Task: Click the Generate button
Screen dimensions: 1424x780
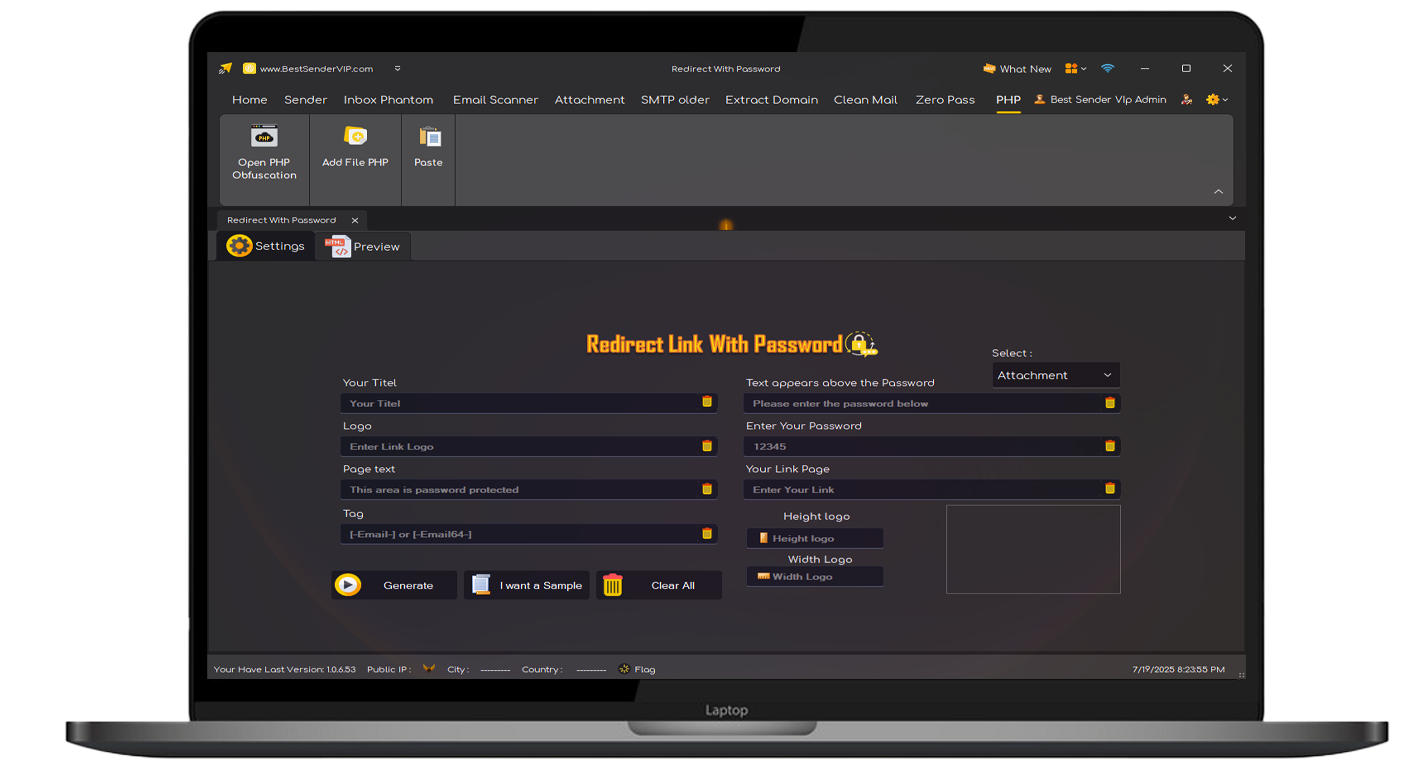Action: click(x=394, y=585)
